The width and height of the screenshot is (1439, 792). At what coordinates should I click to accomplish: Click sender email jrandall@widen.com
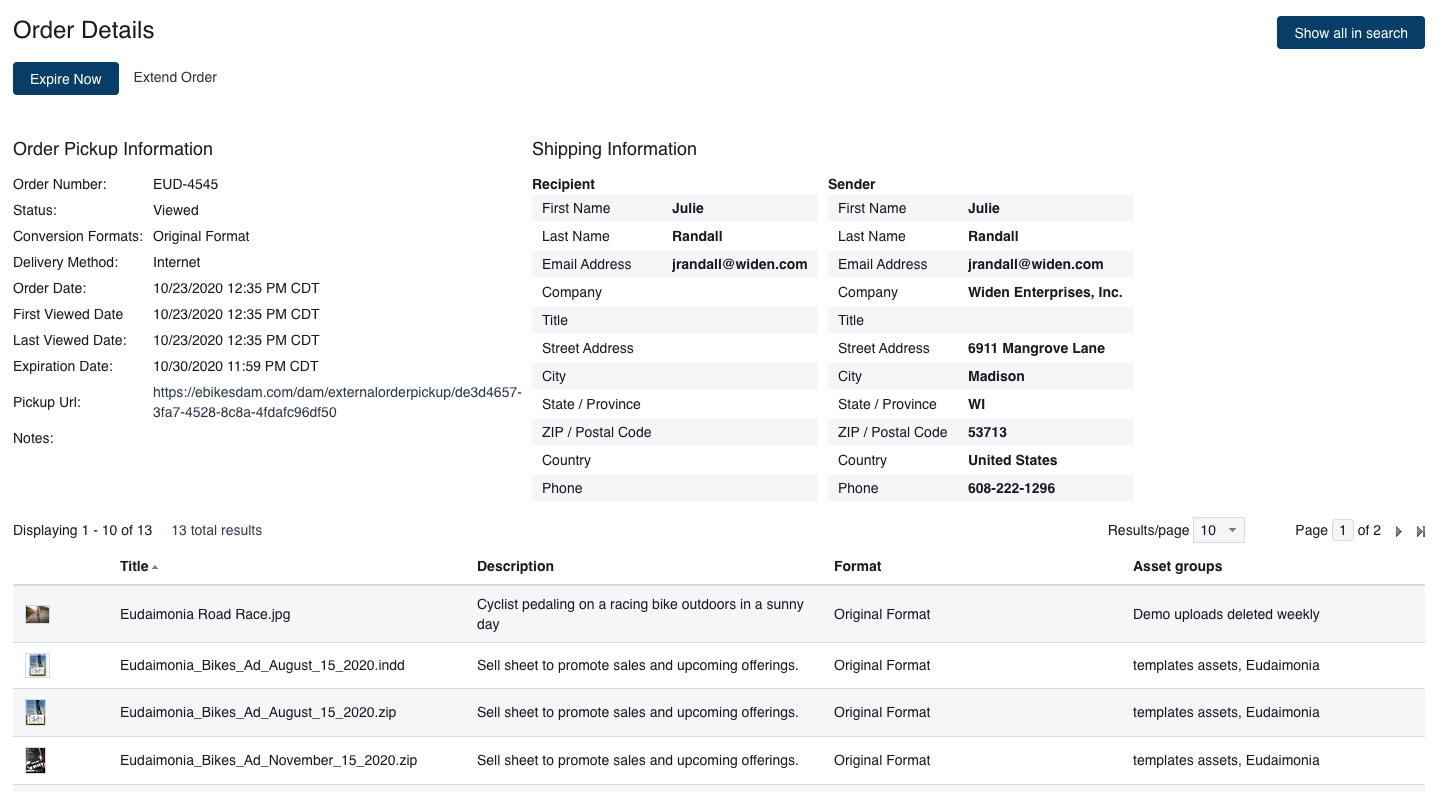tap(1035, 264)
